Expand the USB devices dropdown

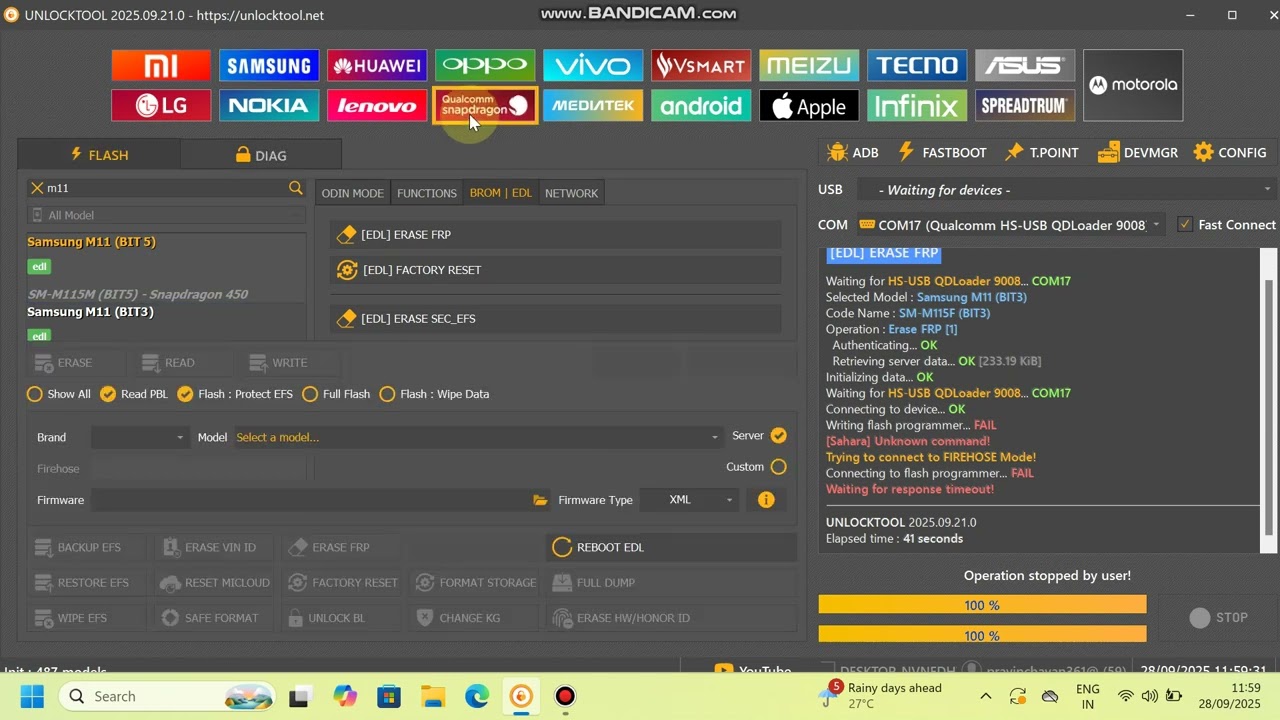pyautogui.click(x=1066, y=190)
